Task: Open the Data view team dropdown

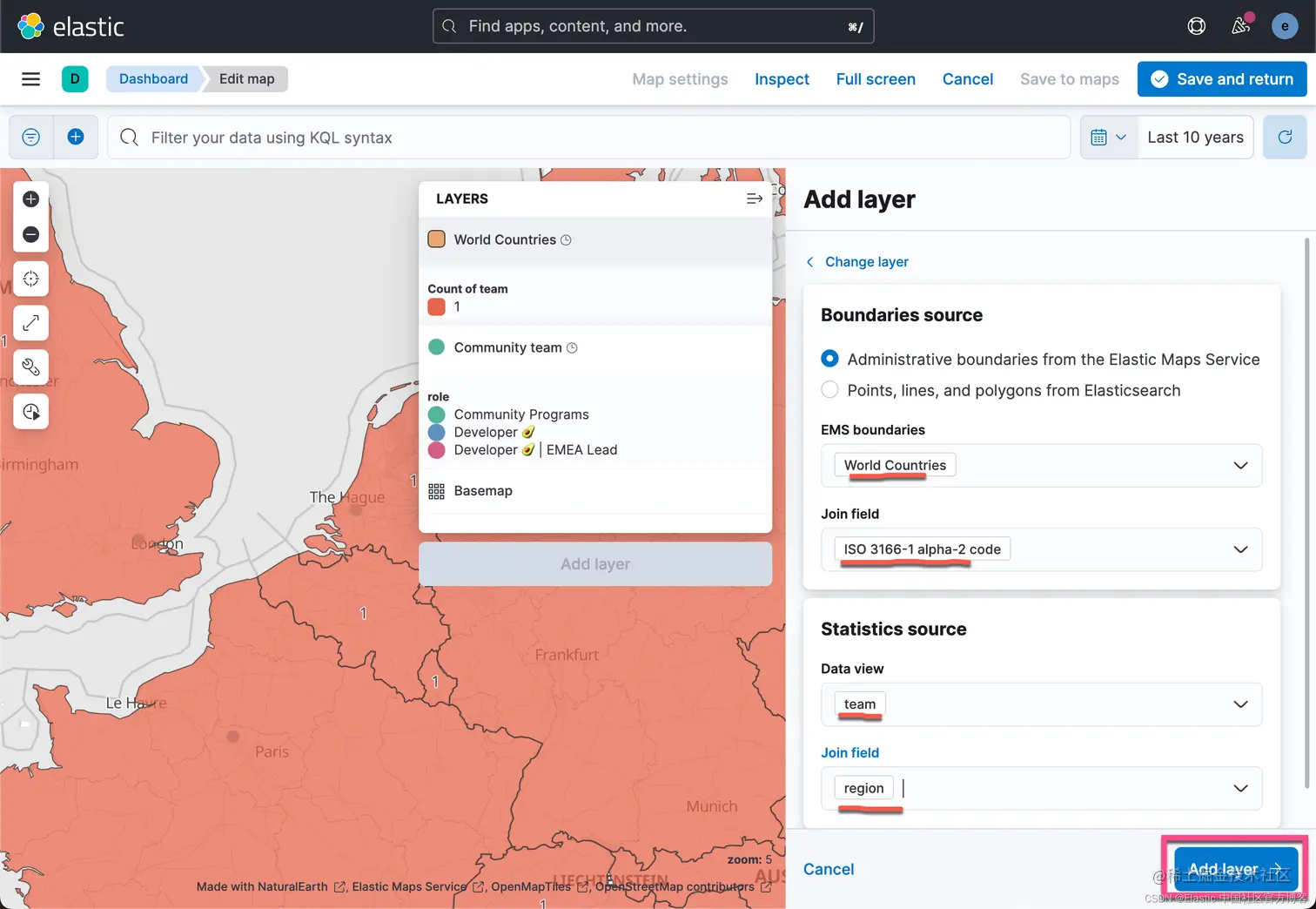Action: 1042,704
